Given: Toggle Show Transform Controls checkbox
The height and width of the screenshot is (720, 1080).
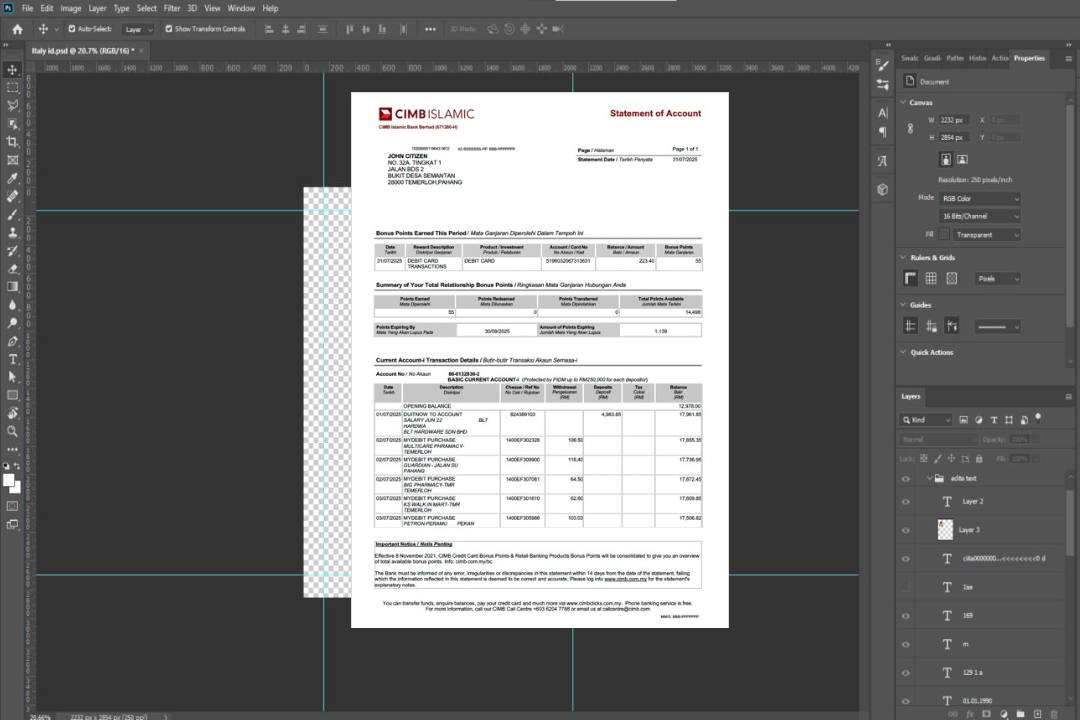Looking at the screenshot, I should [x=169, y=29].
